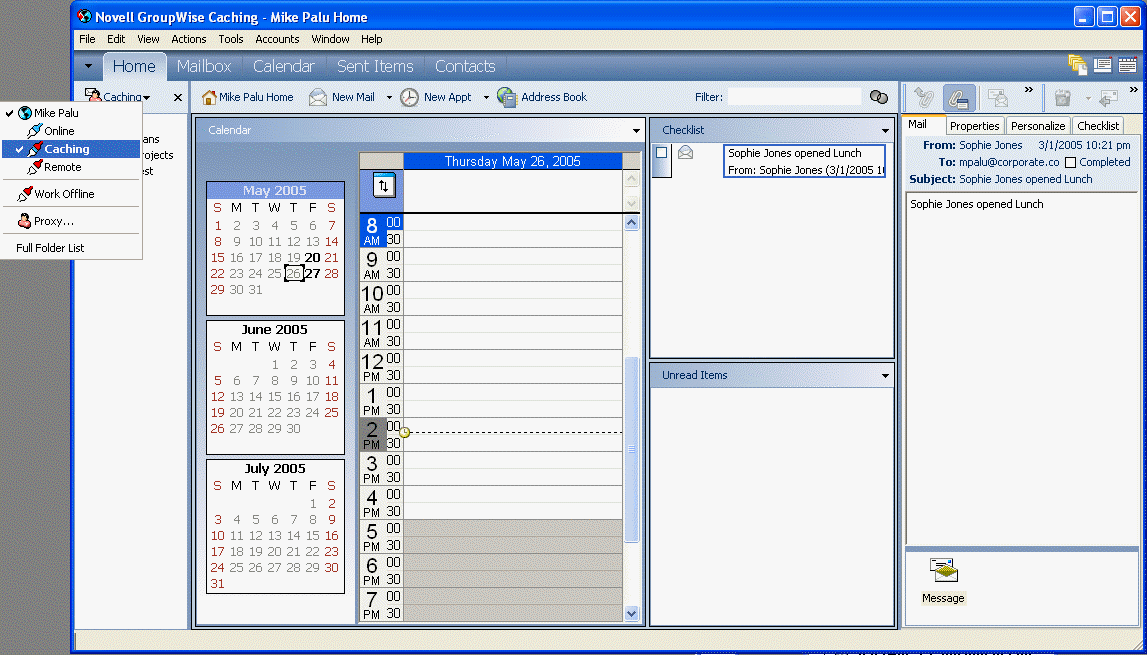Click the Caching mode user icon in folder header

(x=93, y=96)
